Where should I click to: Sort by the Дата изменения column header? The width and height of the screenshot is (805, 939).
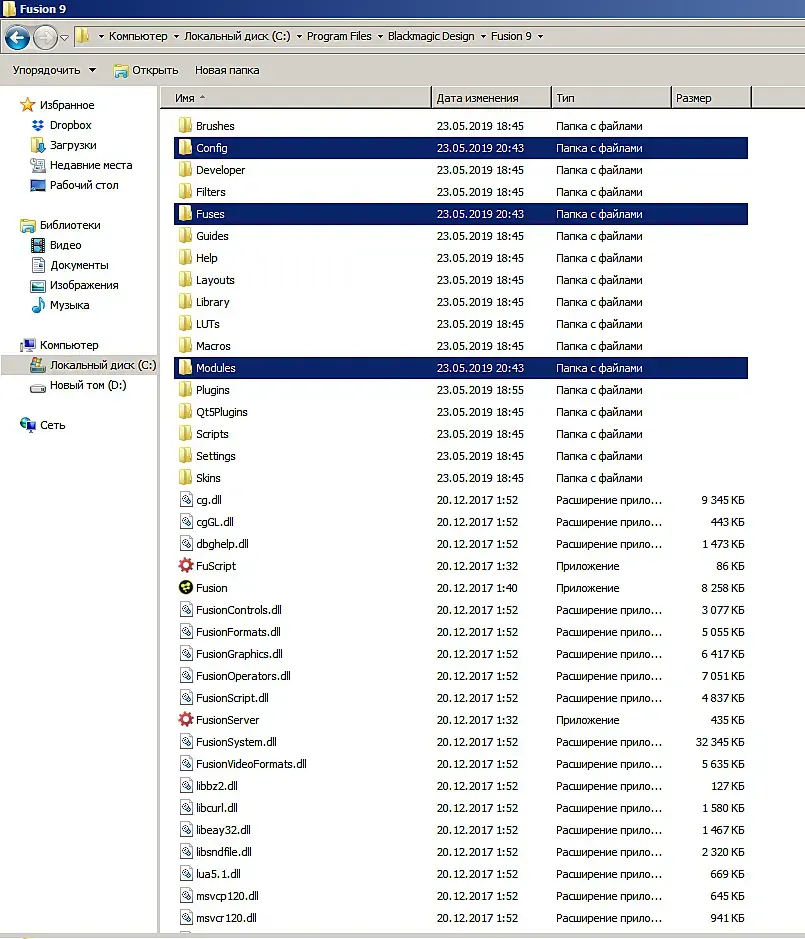tap(491, 98)
